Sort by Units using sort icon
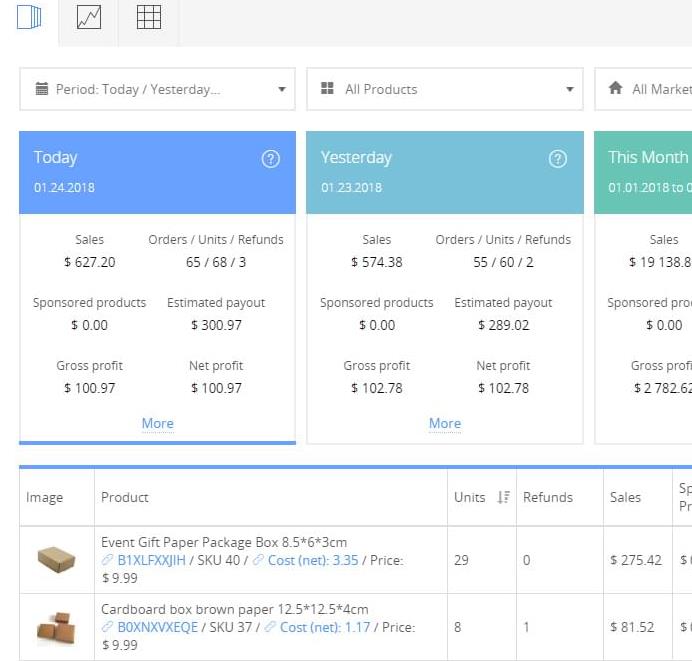692x661 pixels. point(503,497)
